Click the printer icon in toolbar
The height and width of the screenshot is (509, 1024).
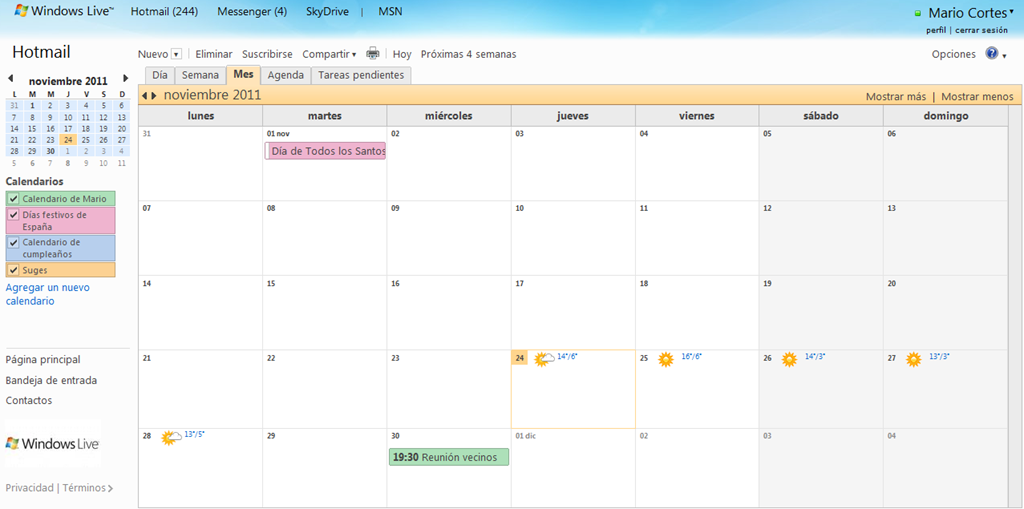372,54
